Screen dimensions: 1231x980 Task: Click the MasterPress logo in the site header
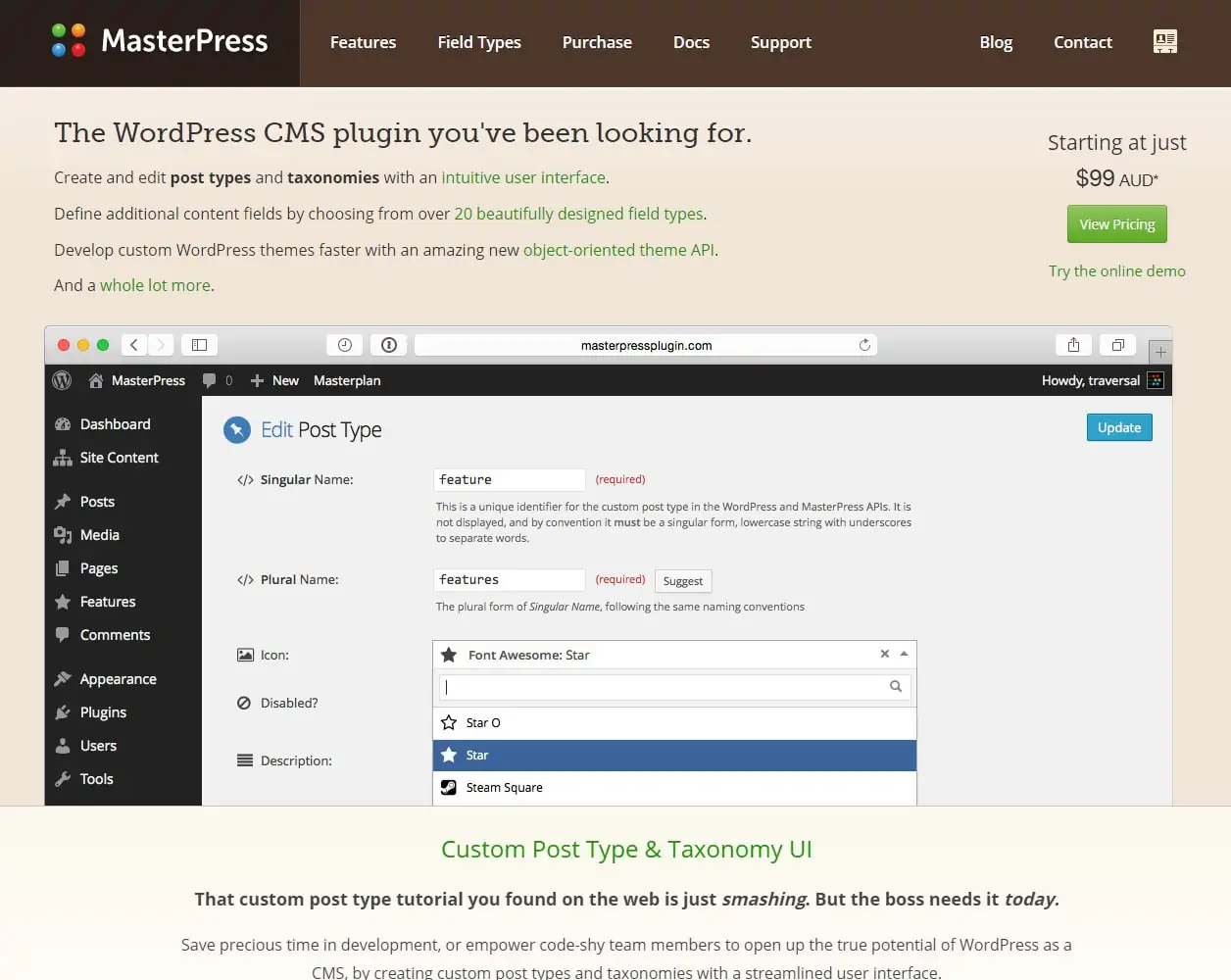click(159, 41)
